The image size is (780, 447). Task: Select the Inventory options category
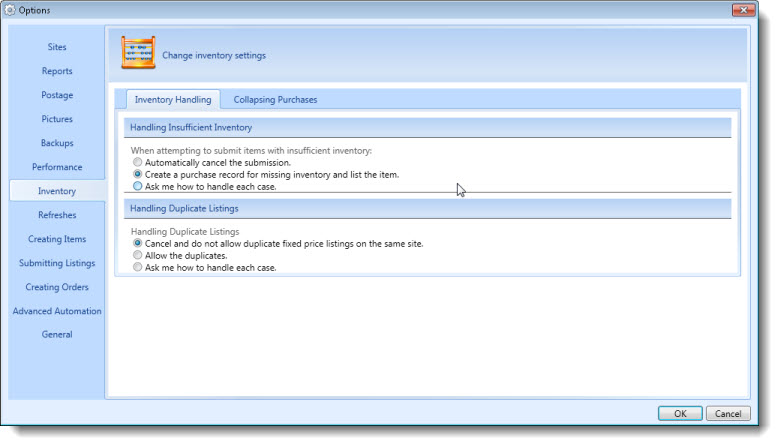[57, 191]
